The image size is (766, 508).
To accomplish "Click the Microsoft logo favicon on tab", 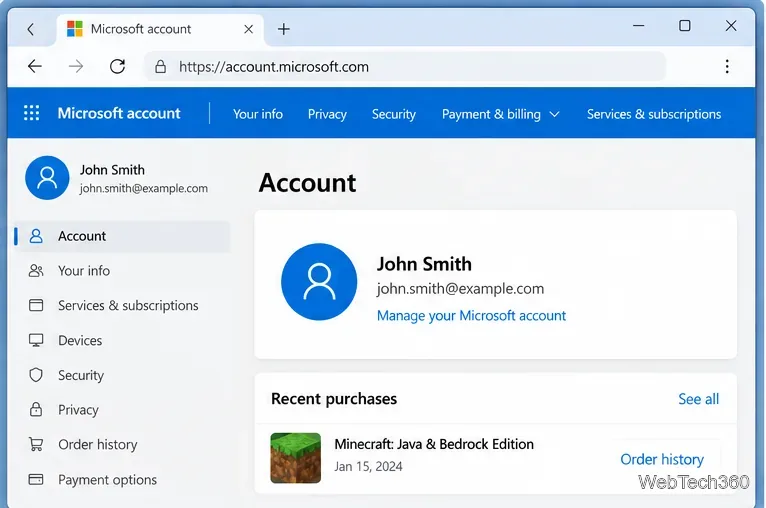I will pyautogui.click(x=75, y=29).
